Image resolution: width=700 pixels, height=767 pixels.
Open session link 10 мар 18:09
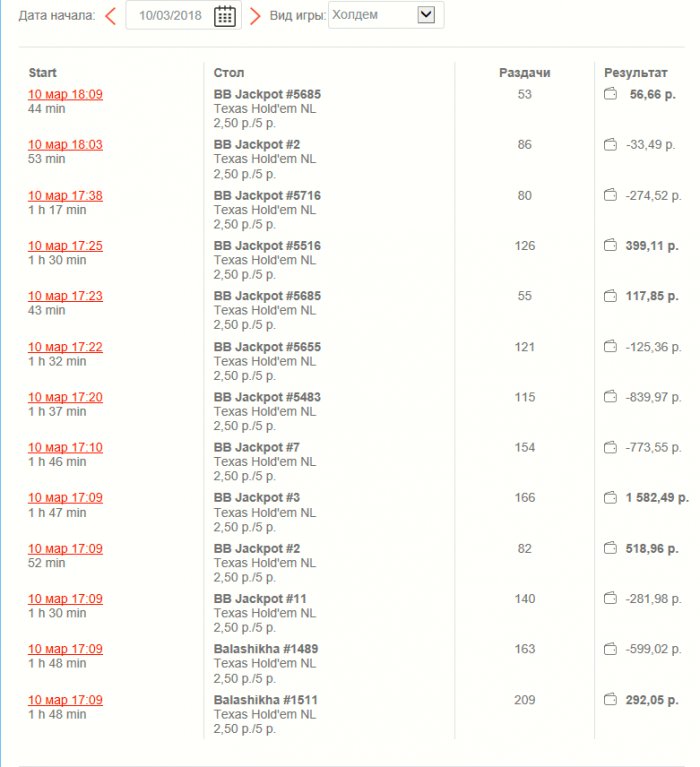tap(65, 94)
